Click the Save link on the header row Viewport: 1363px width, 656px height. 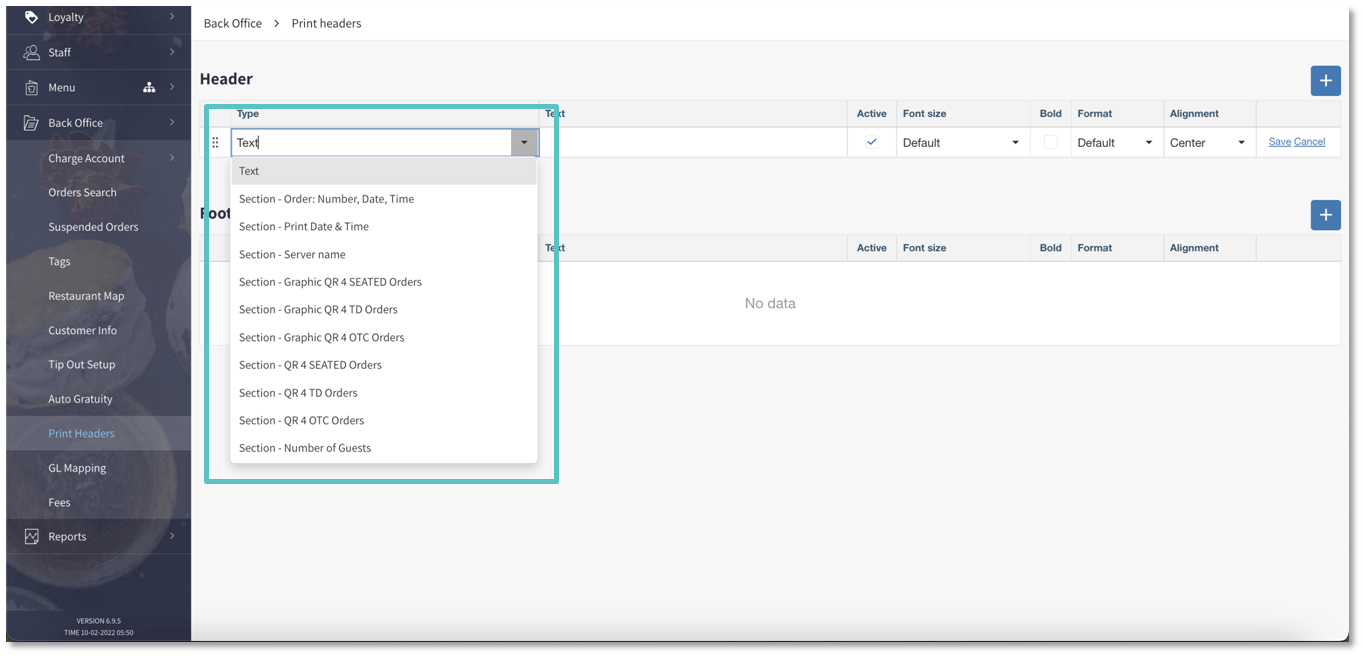pos(1279,141)
